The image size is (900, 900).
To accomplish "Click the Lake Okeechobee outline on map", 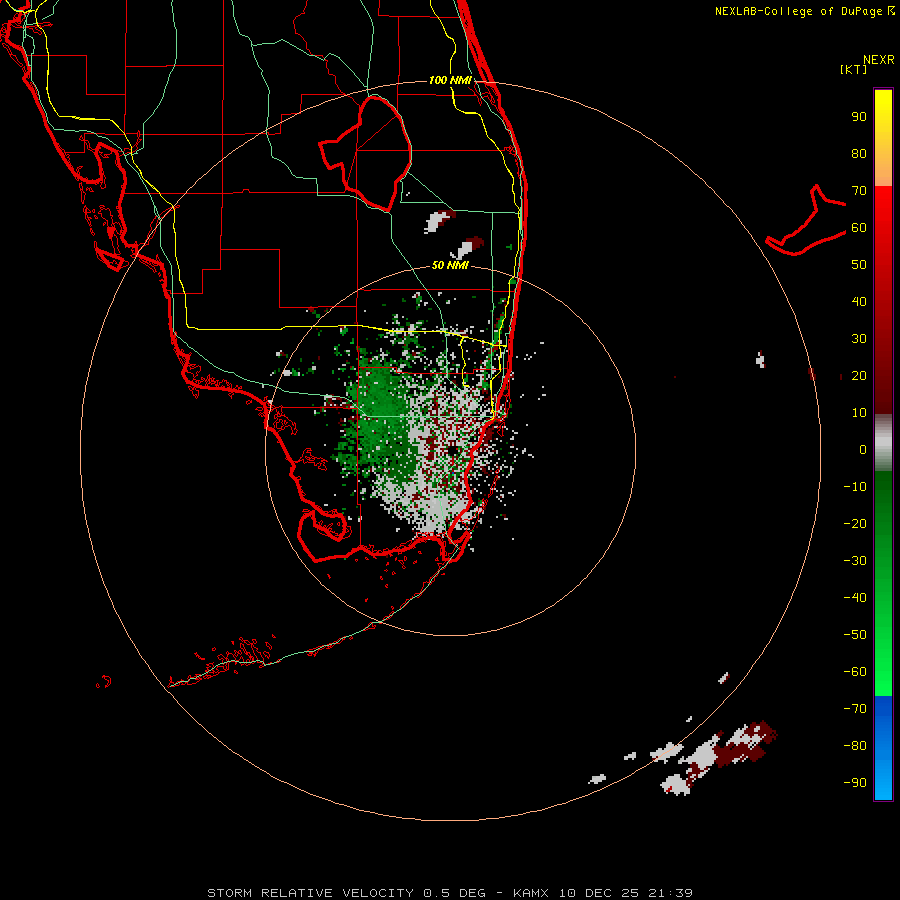I will (366, 153).
